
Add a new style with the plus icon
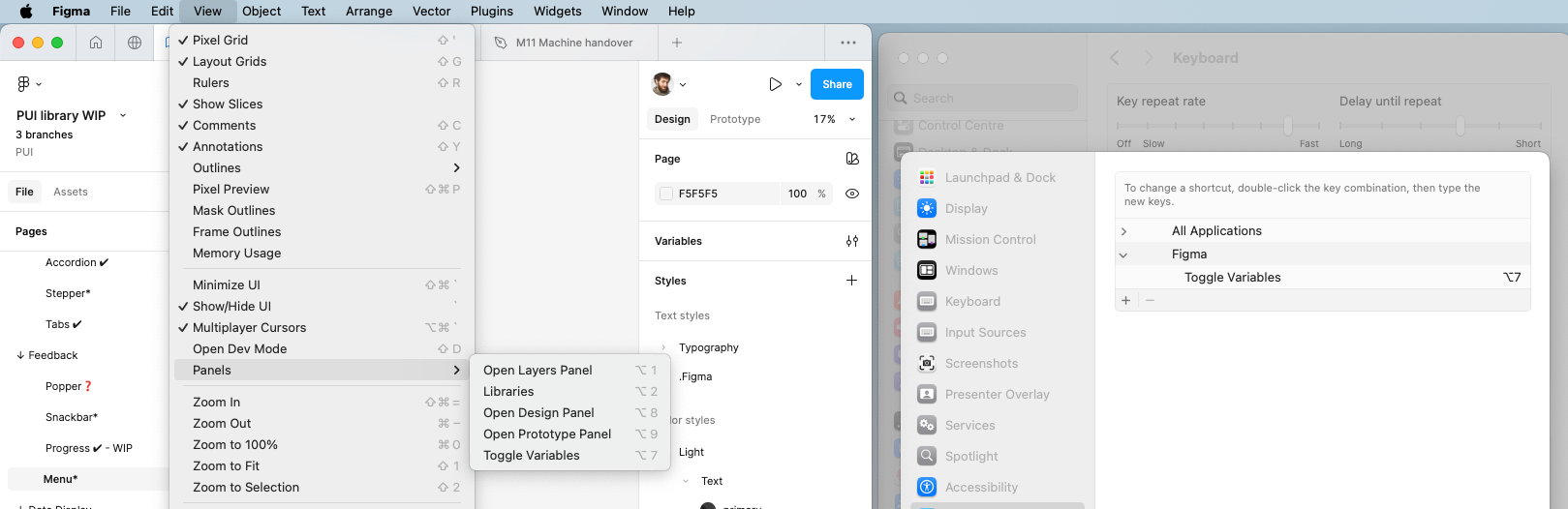point(851,281)
